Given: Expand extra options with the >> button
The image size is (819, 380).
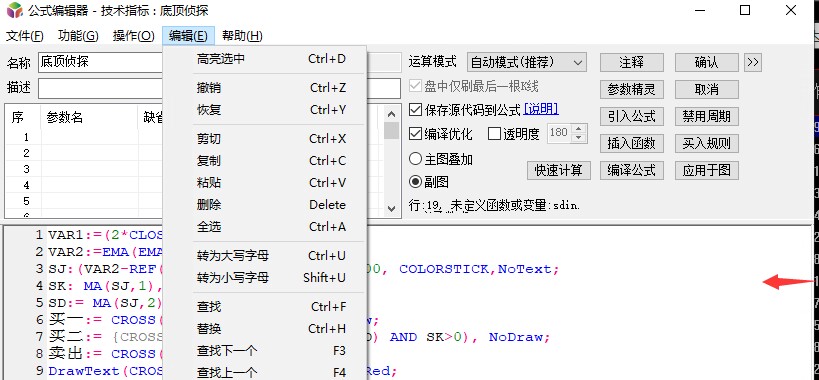Looking at the screenshot, I should coord(753,62).
